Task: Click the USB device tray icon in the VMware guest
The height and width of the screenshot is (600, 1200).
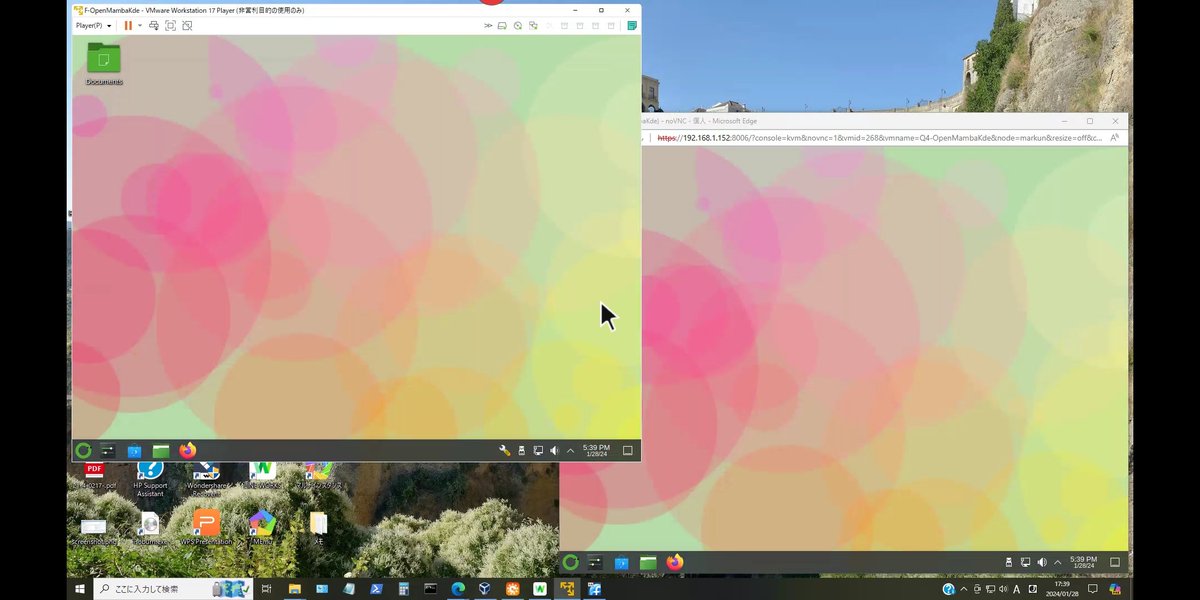Action: [x=521, y=451]
